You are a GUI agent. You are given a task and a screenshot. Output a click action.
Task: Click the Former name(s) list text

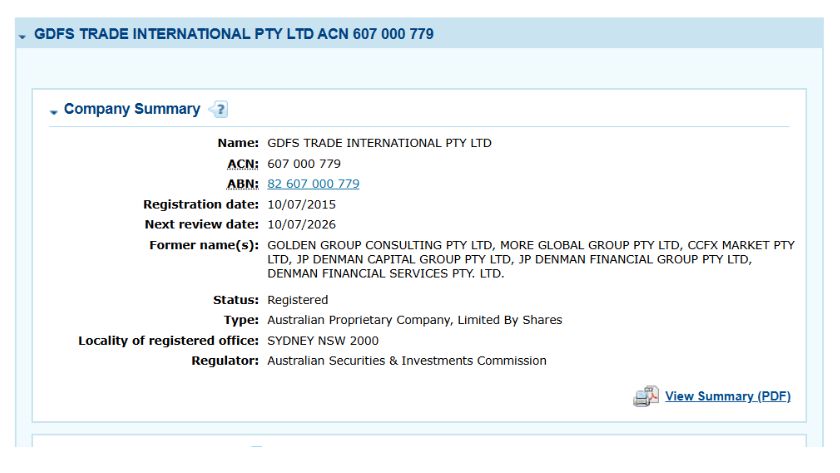(530, 259)
